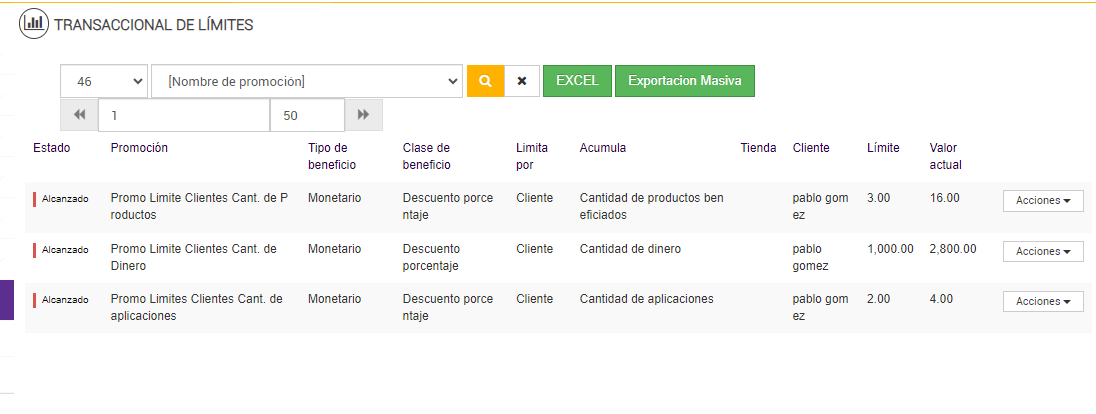Click the next page double-arrow button
The width and height of the screenshot is (1096, 414).
(363, 115)
